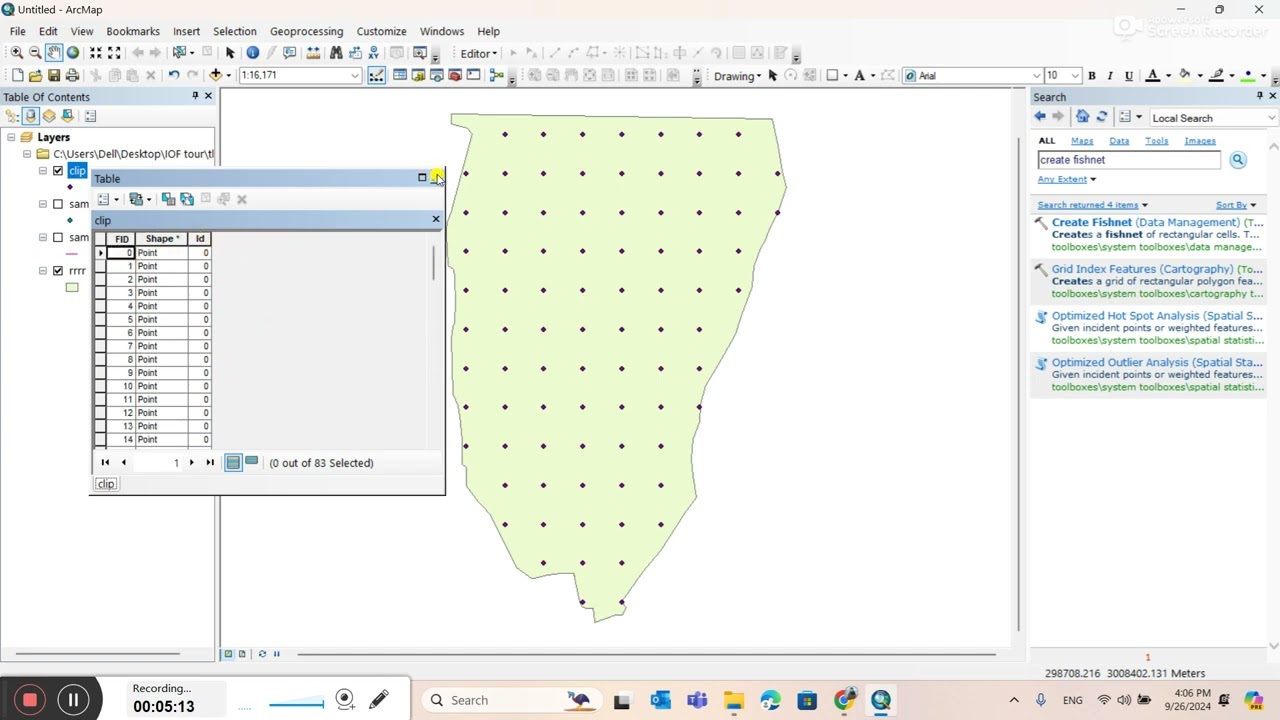The height and width of the screenshot is (720, 1280).
Task: Click the Full Extent globe icon
Action: [x=73, y=53]
